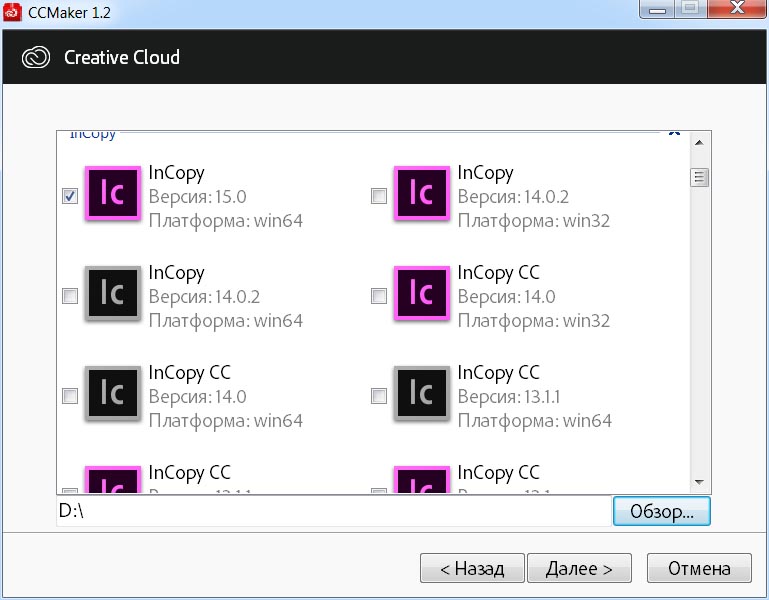Screen dimensions: 769x600
Task: Click the InCopy 14.0.2 win64 grey icon
Action: coord(113,293)
